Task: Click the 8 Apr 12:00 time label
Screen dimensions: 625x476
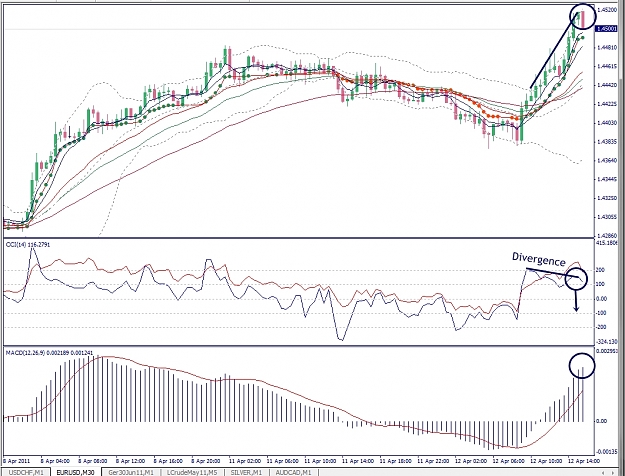Action: (131, 461)
